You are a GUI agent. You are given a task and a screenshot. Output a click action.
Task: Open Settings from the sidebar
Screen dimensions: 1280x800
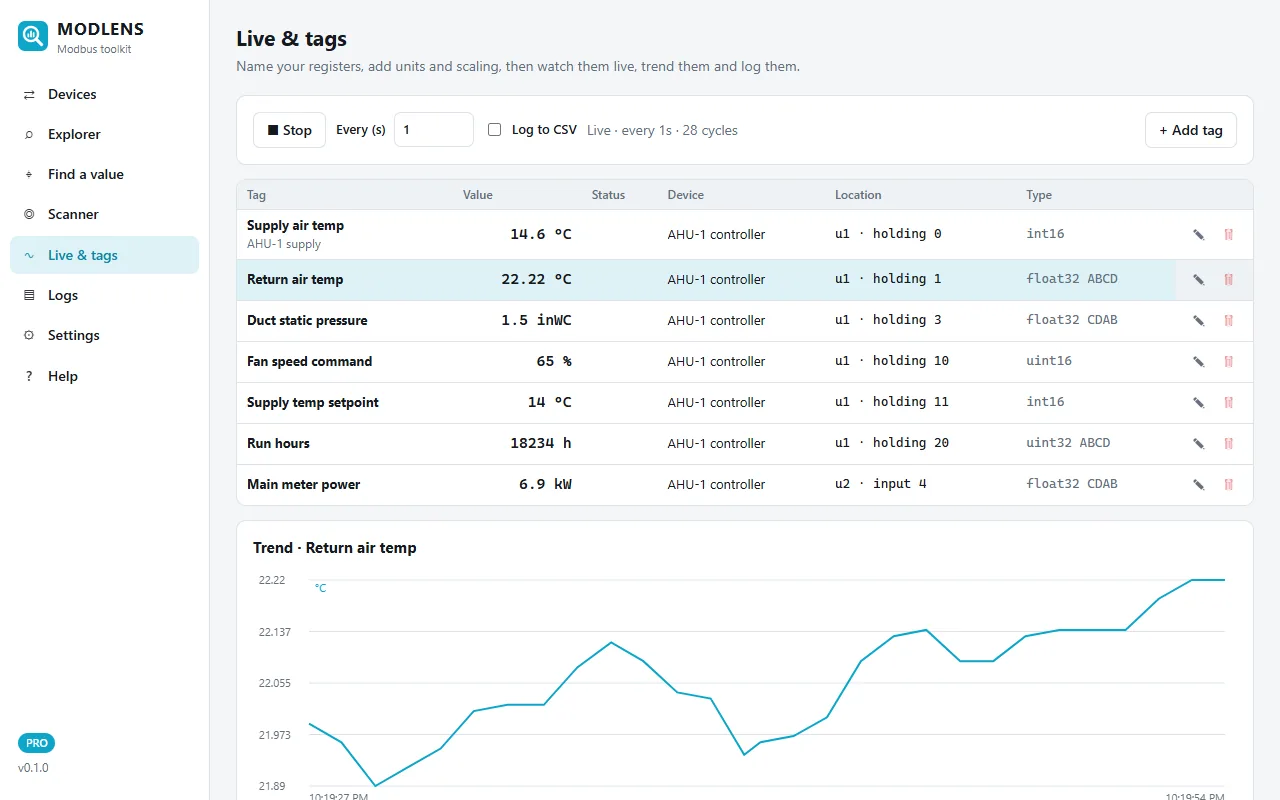pyautogui.click(x=104, y=335)
